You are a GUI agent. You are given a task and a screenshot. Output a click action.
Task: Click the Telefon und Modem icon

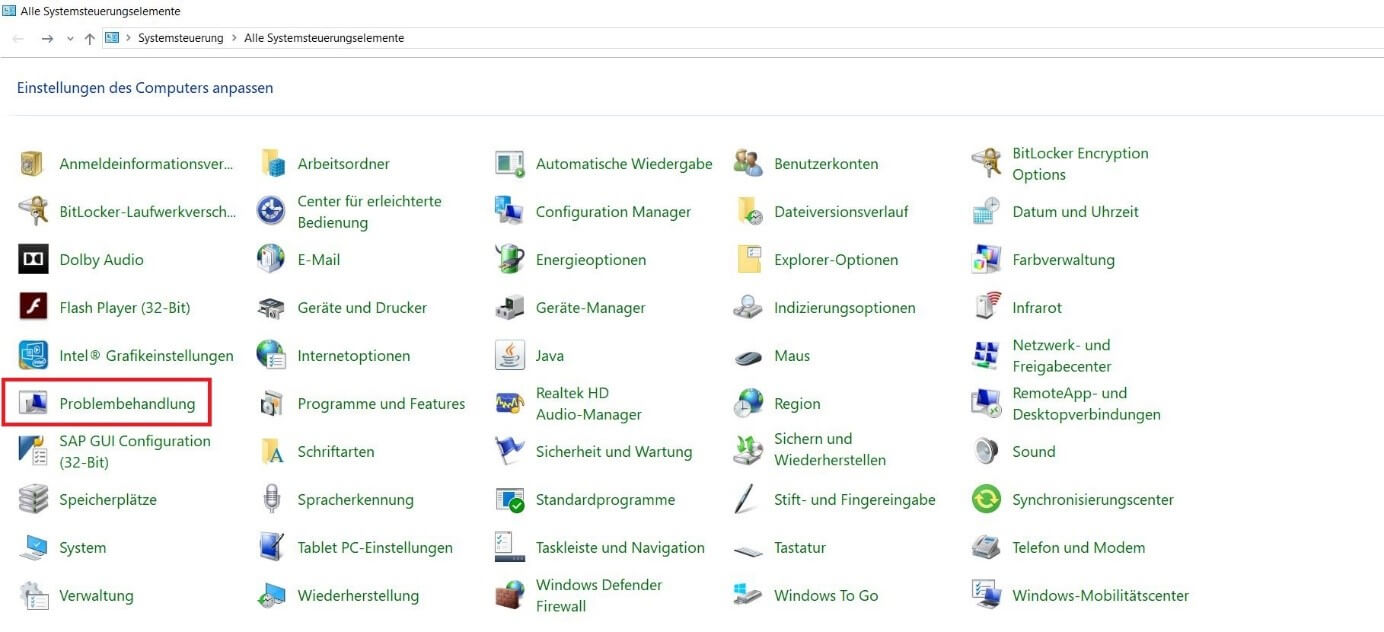pyautogui.click(x=986, y=547)
